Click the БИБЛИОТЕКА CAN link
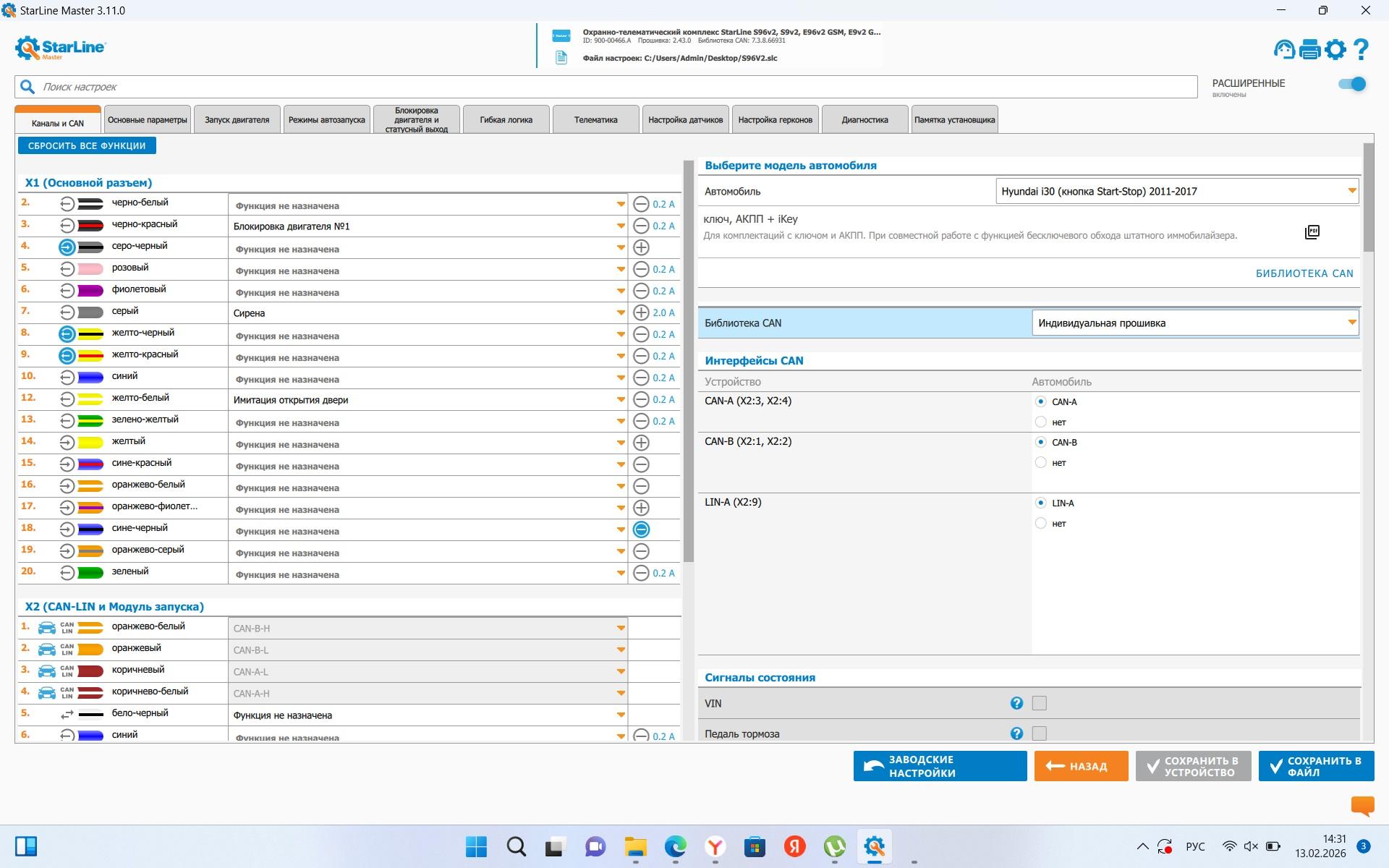Screen dimensions: 1389x868 (1304, 273)
